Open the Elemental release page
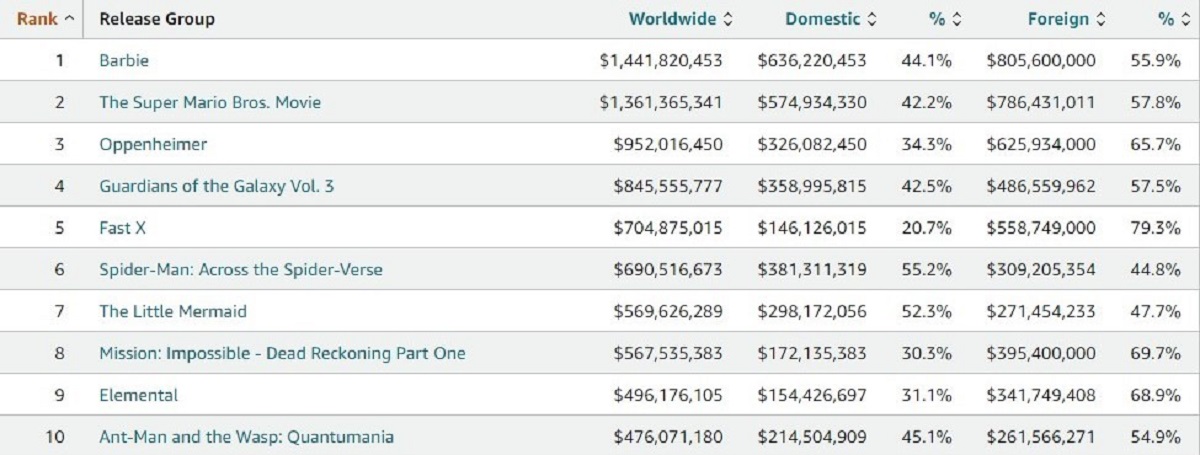The height and width of the screenshot is (455, 1200). point(138,395)
